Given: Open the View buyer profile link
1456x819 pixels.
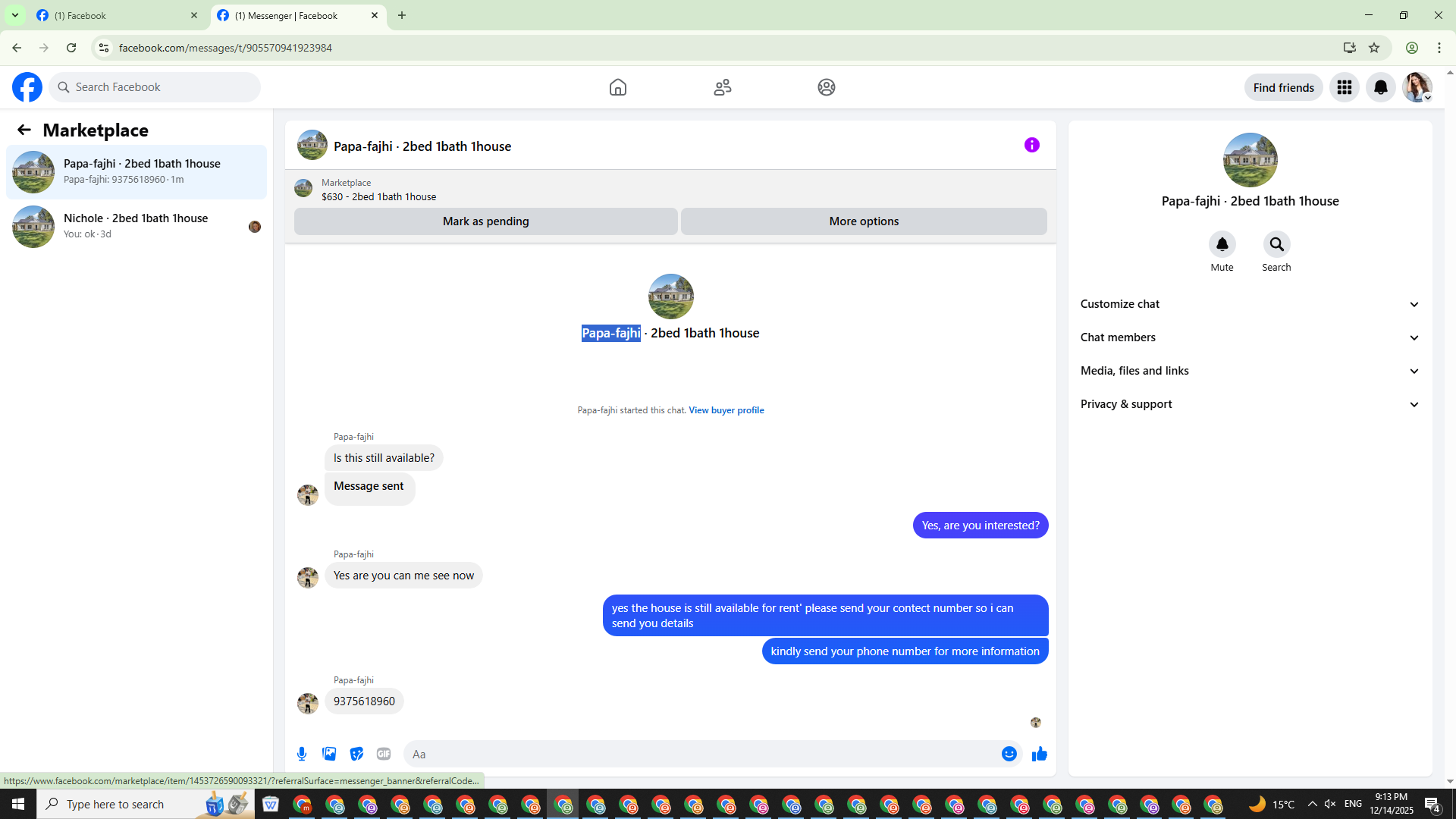Looking at the screenshot, I should pos(726,410).
